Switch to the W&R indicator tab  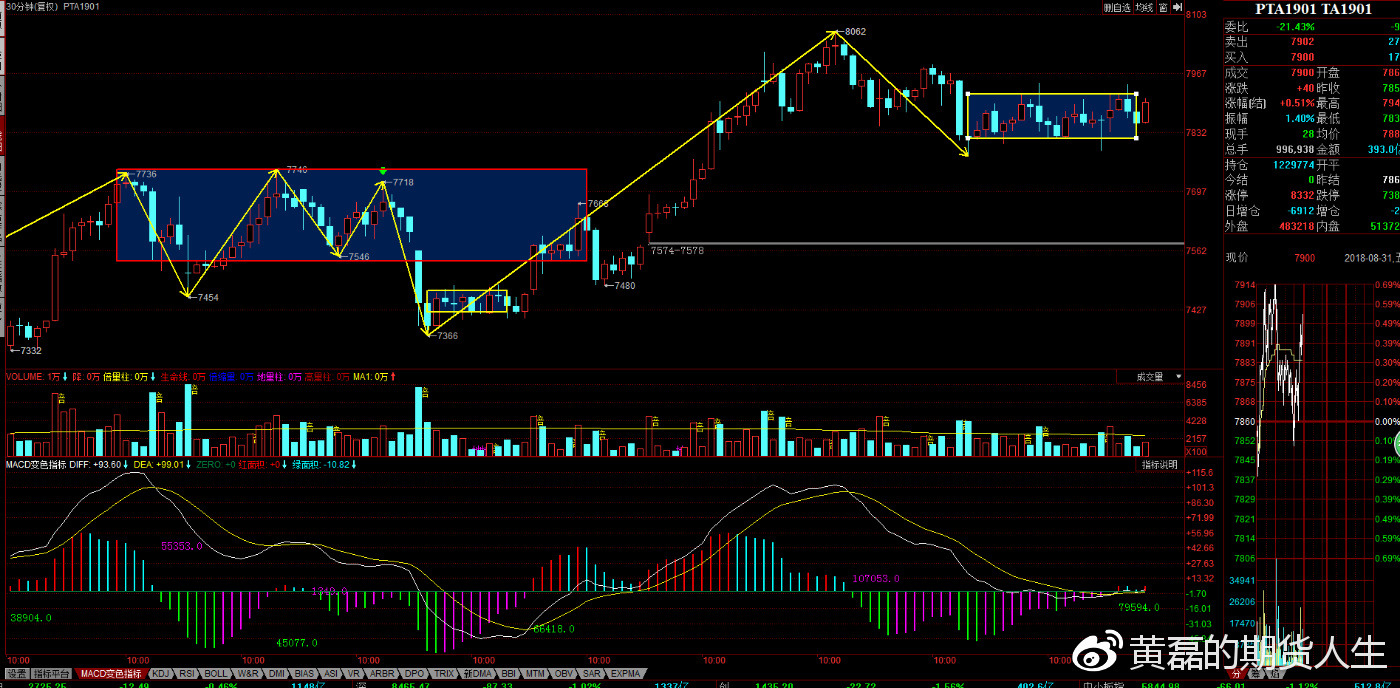click(247, 673)
